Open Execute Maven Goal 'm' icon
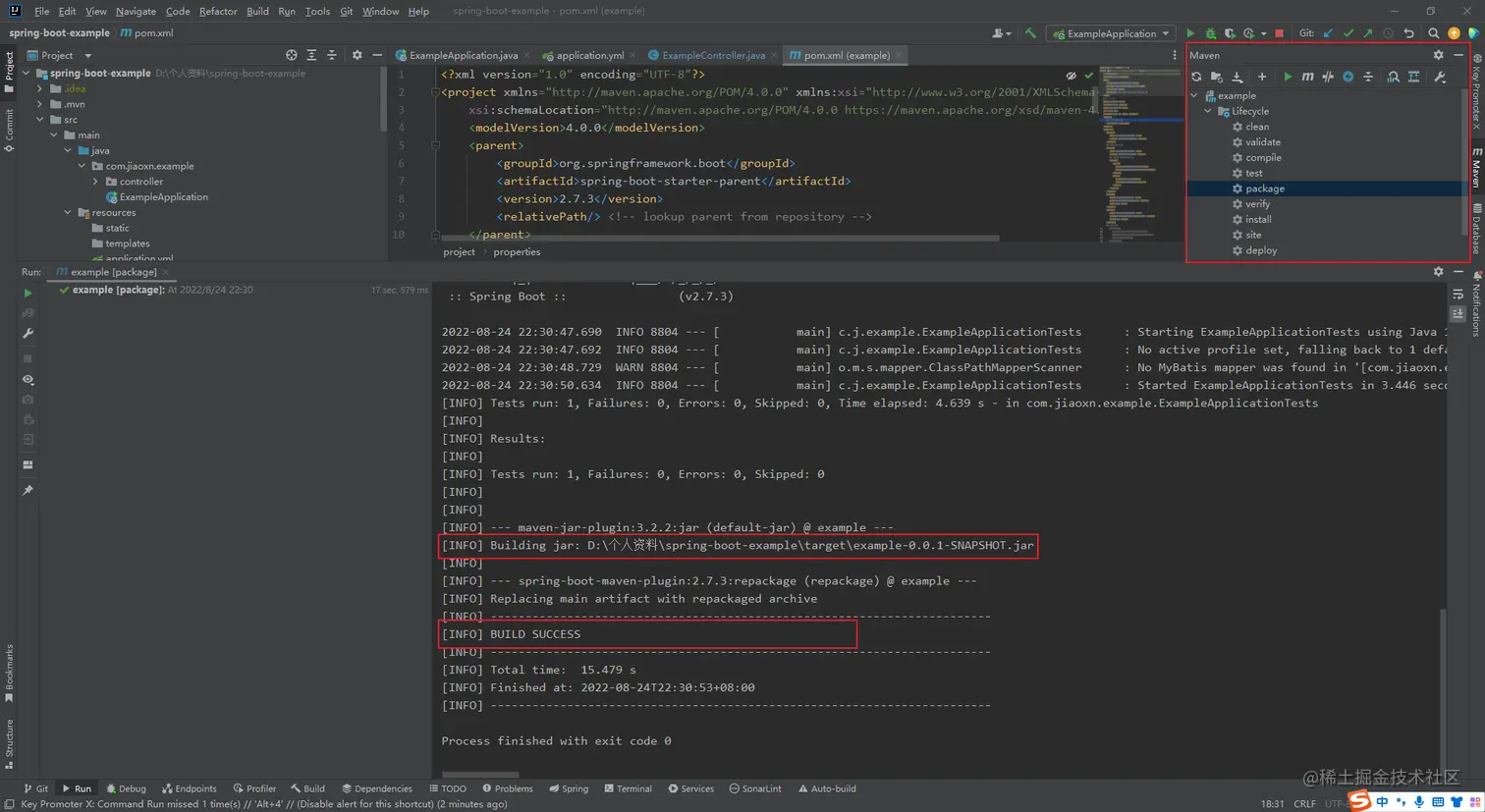The image size is (1485, 812). coord(1307,77)
